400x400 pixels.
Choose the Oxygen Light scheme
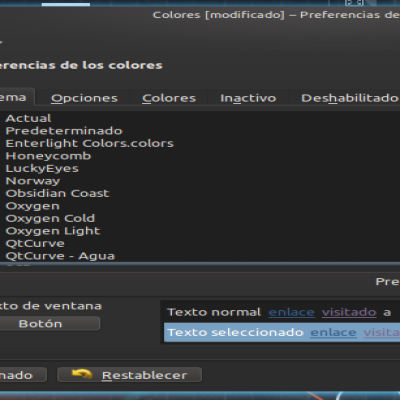point(53,231)
